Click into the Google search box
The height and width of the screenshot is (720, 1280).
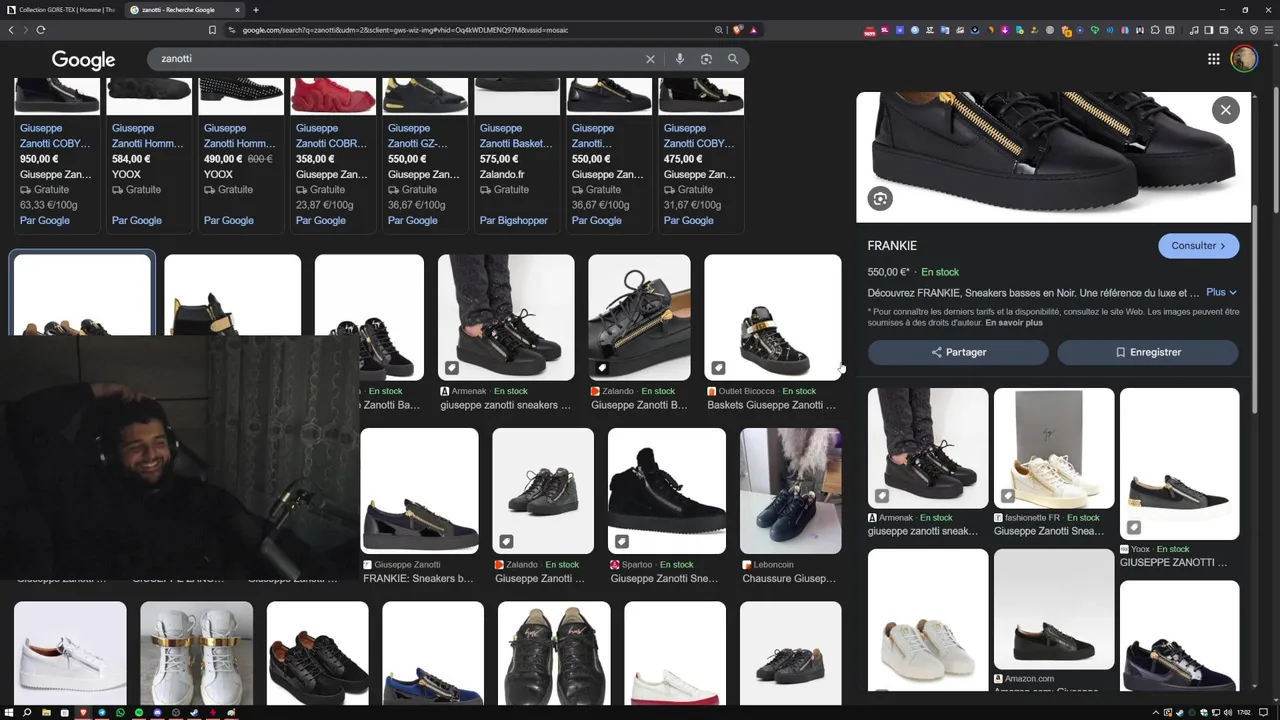click(400, 59)
